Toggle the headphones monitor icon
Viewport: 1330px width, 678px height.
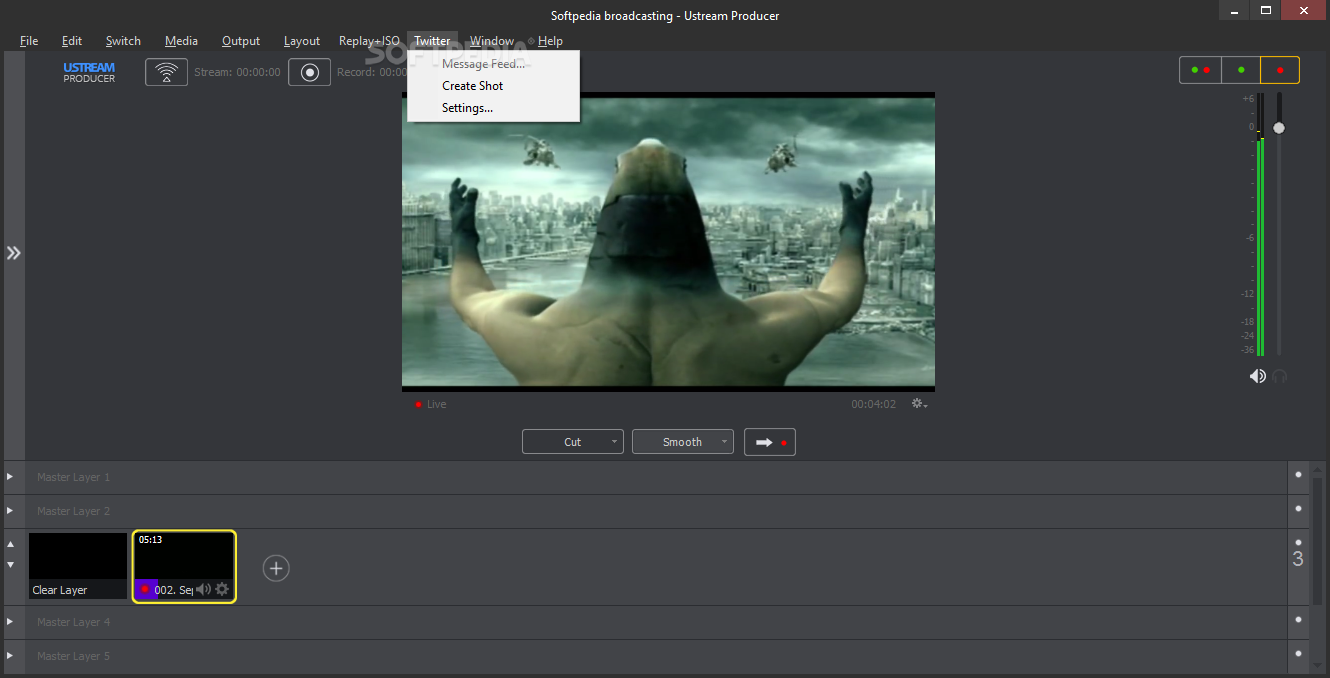(1279, 376)
